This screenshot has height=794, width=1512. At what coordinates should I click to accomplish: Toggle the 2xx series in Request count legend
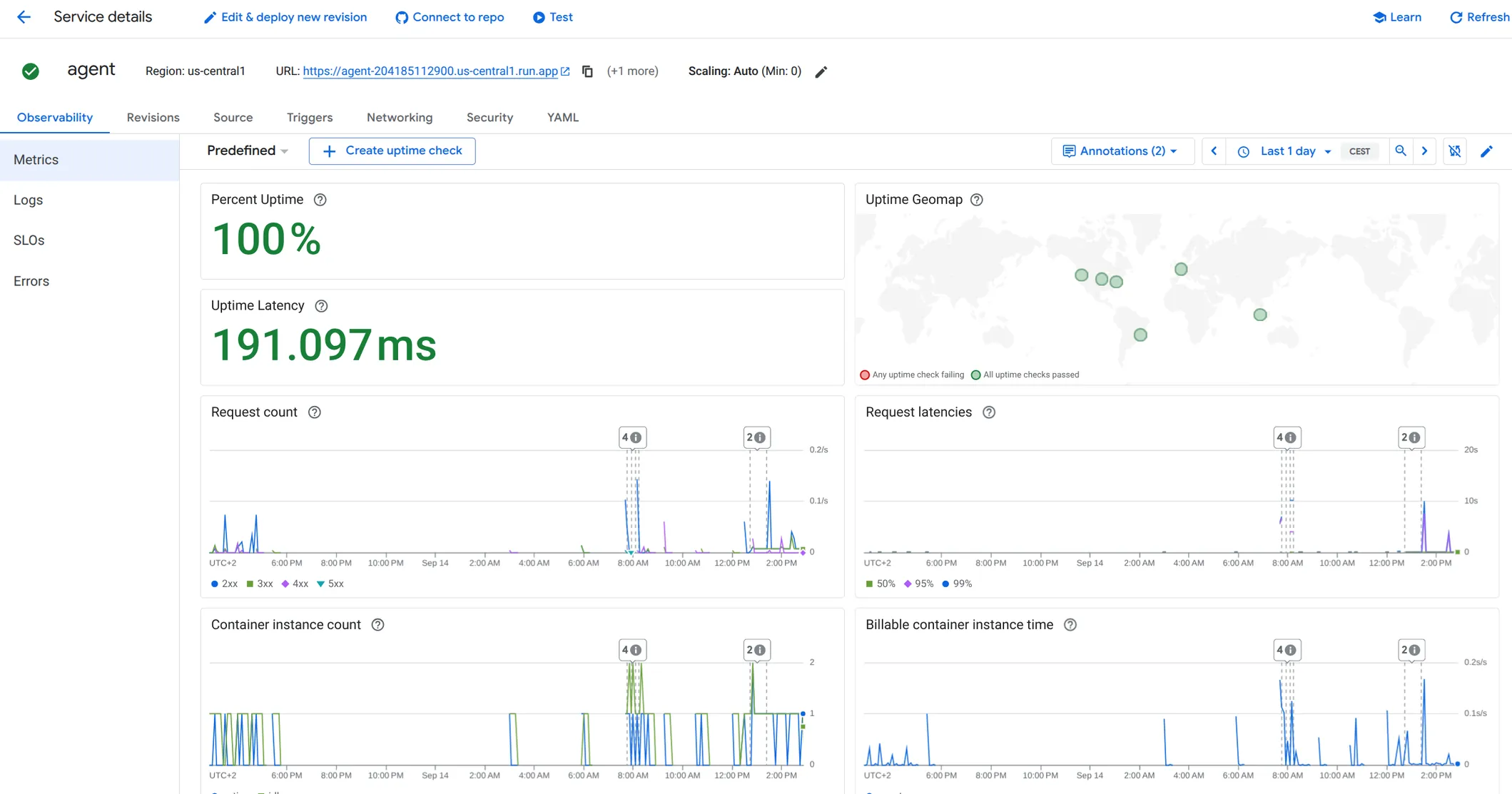pyautogui.click(x=224, y=584)
